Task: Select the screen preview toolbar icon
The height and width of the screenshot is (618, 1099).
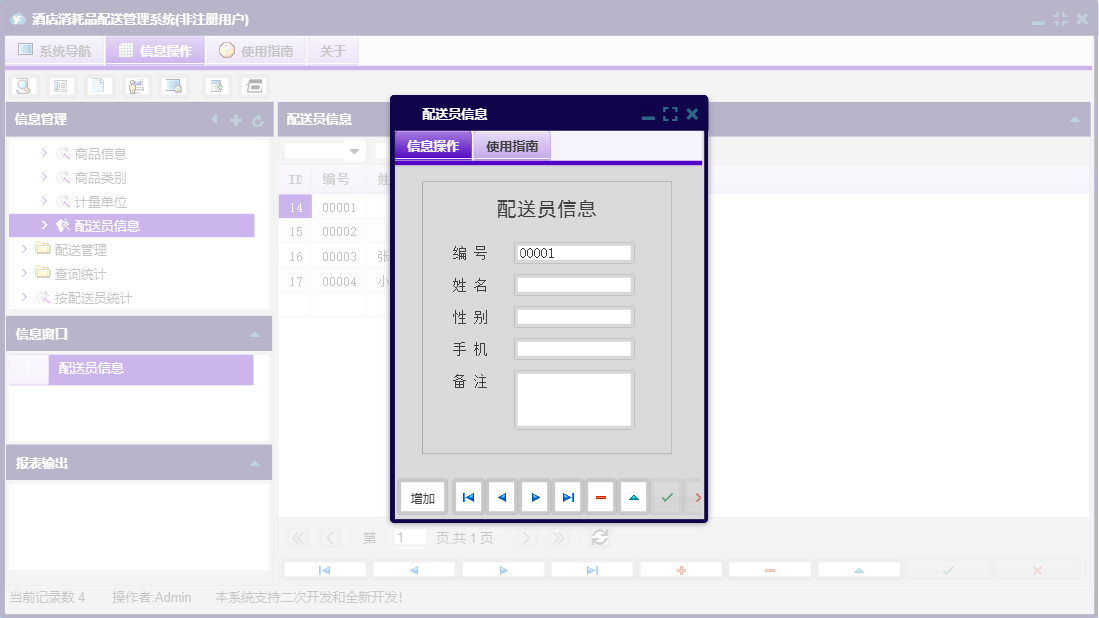Action: (x=173, y=85)
